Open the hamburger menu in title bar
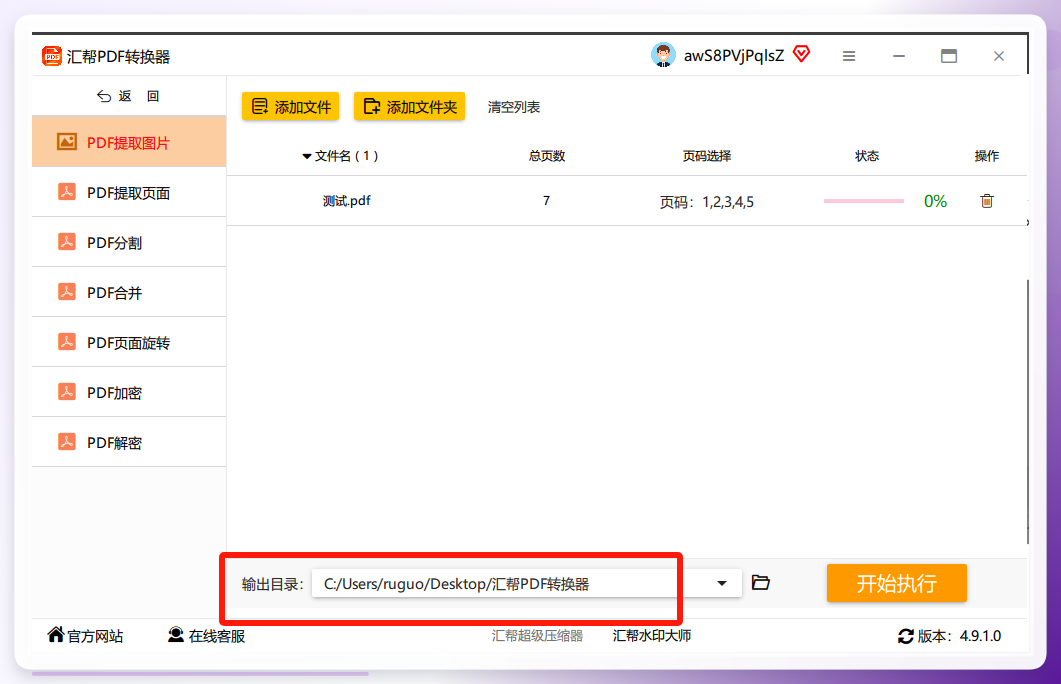This screenshot has width=1061, height=684. pos(849,56)
